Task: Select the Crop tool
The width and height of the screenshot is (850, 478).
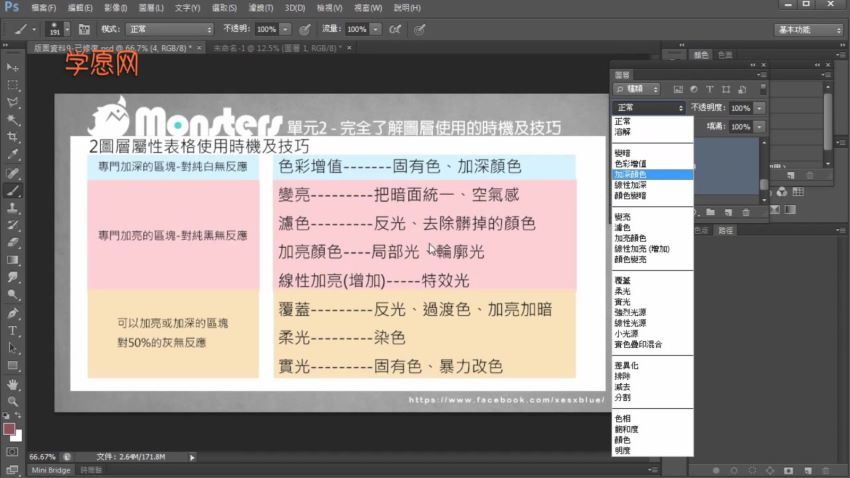Action: coord(13,138)
